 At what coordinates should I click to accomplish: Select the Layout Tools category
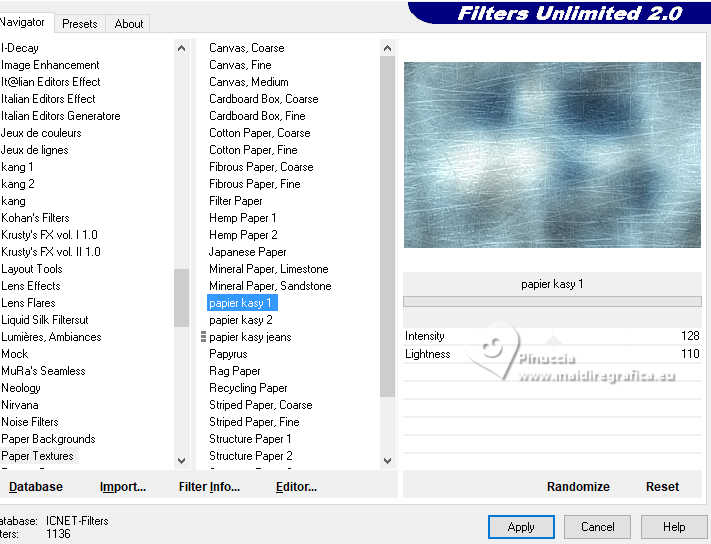tap(32, 269)
